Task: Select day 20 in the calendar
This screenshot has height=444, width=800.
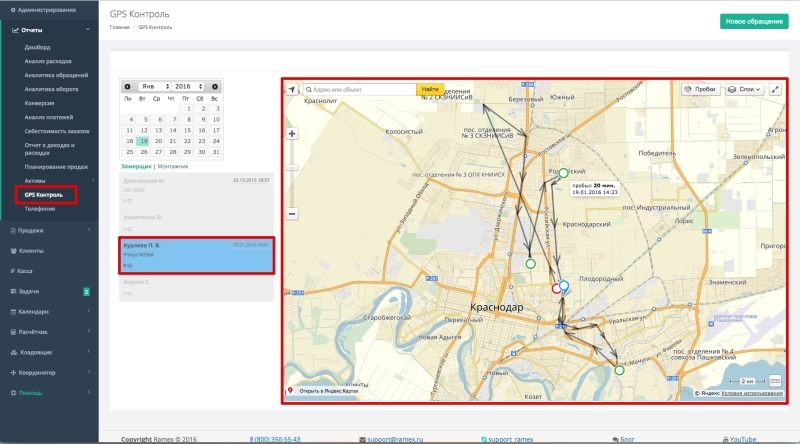Action: (x=158, y=141)
